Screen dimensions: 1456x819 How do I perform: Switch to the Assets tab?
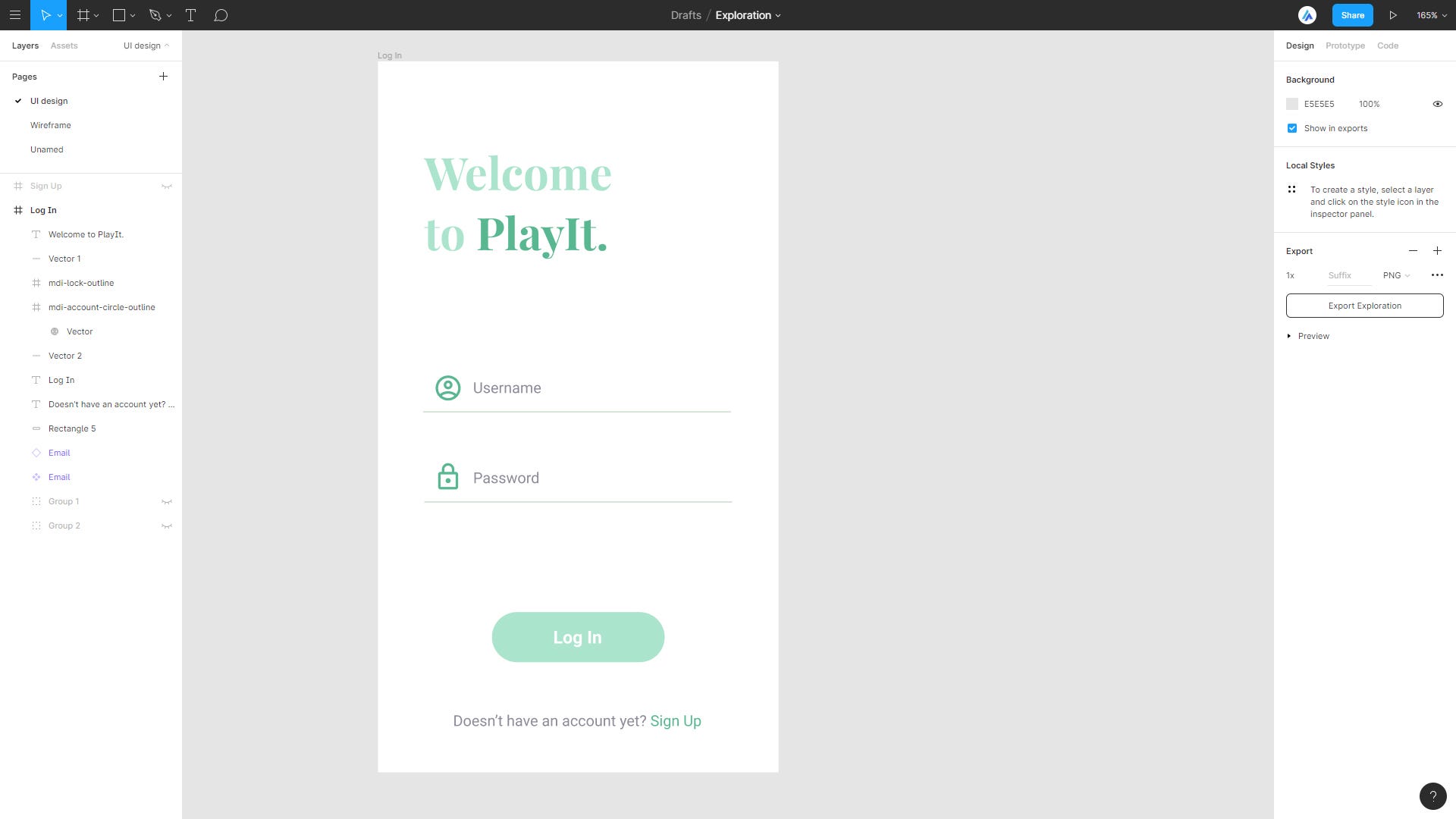[x=64, y=45]
